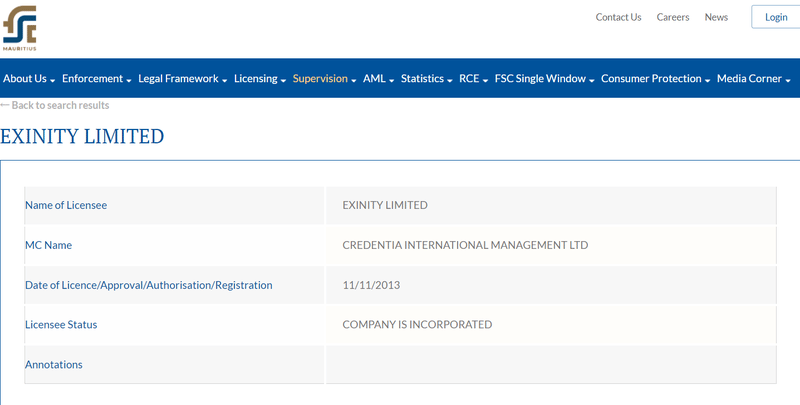Click the Annotations label
Viewport: 800px width, 405px height.
54,365
